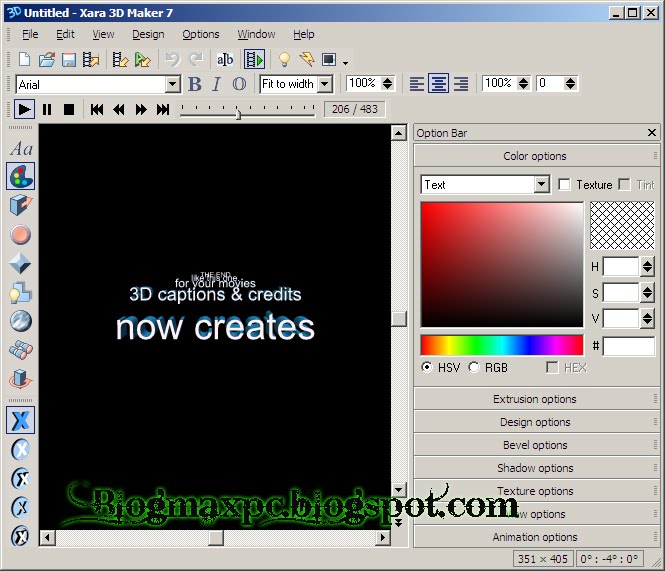Viewport: 665px width, 571px height.
Task: Open the Edit menu
Action: pyautogui.click(x=65, y=34)
